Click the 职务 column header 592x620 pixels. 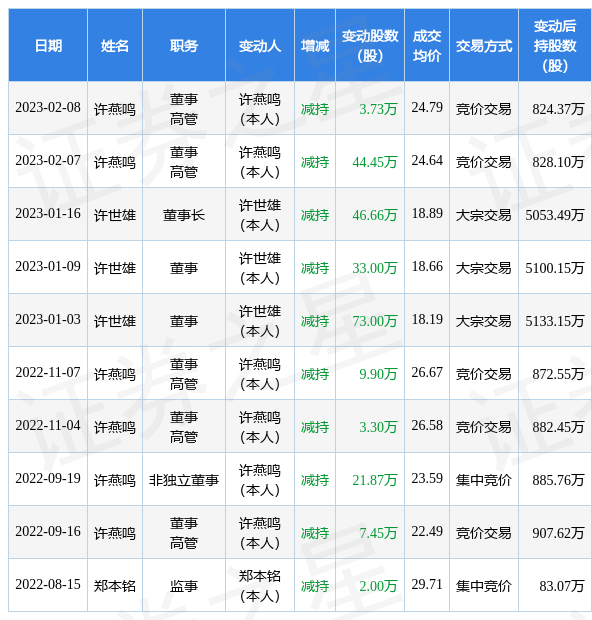point(184,46)
